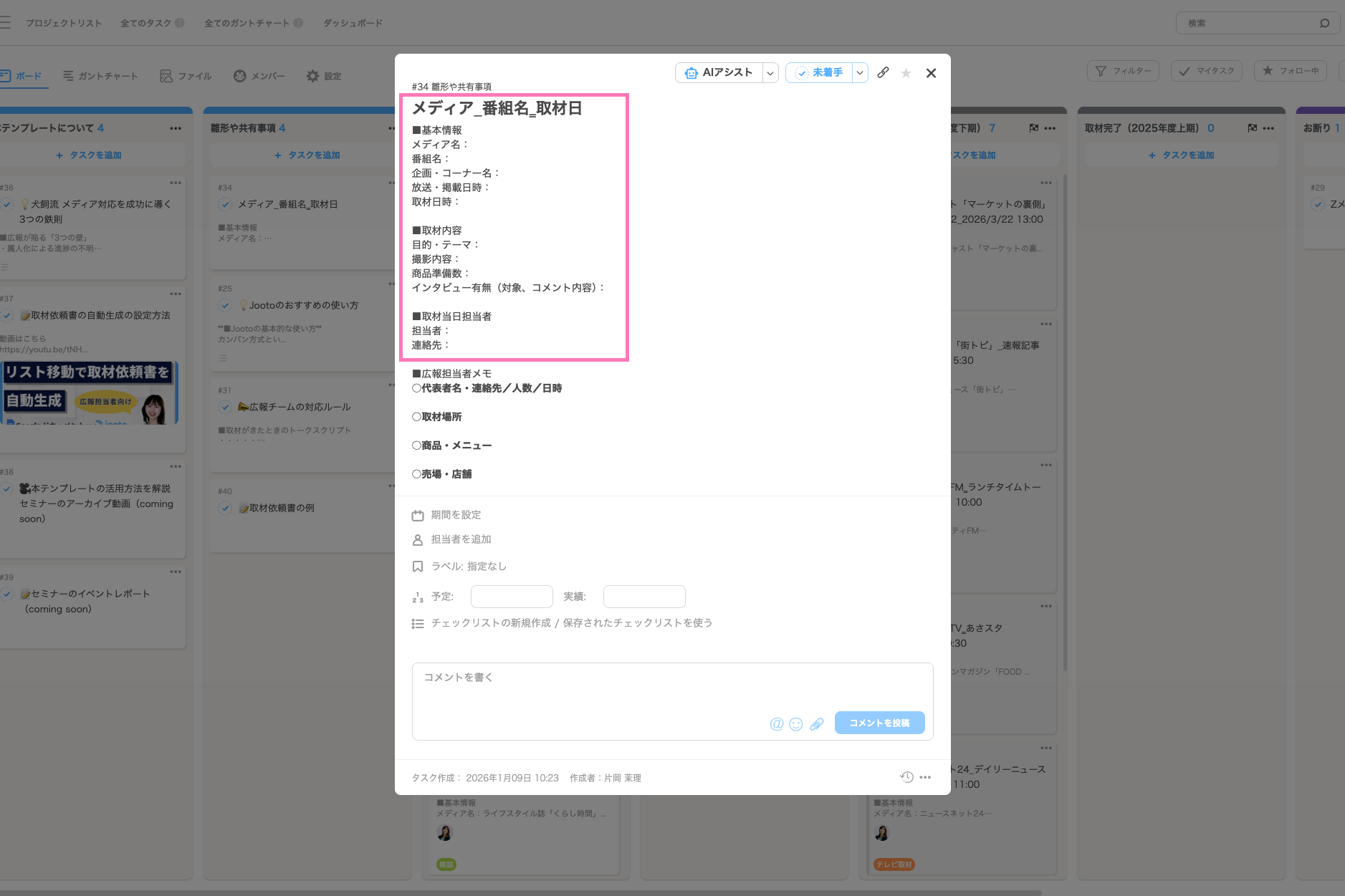Screen dimensions: 1345x896
Task: Expand the AIアシスト dropdown arrow
Action: click(770, 72)
